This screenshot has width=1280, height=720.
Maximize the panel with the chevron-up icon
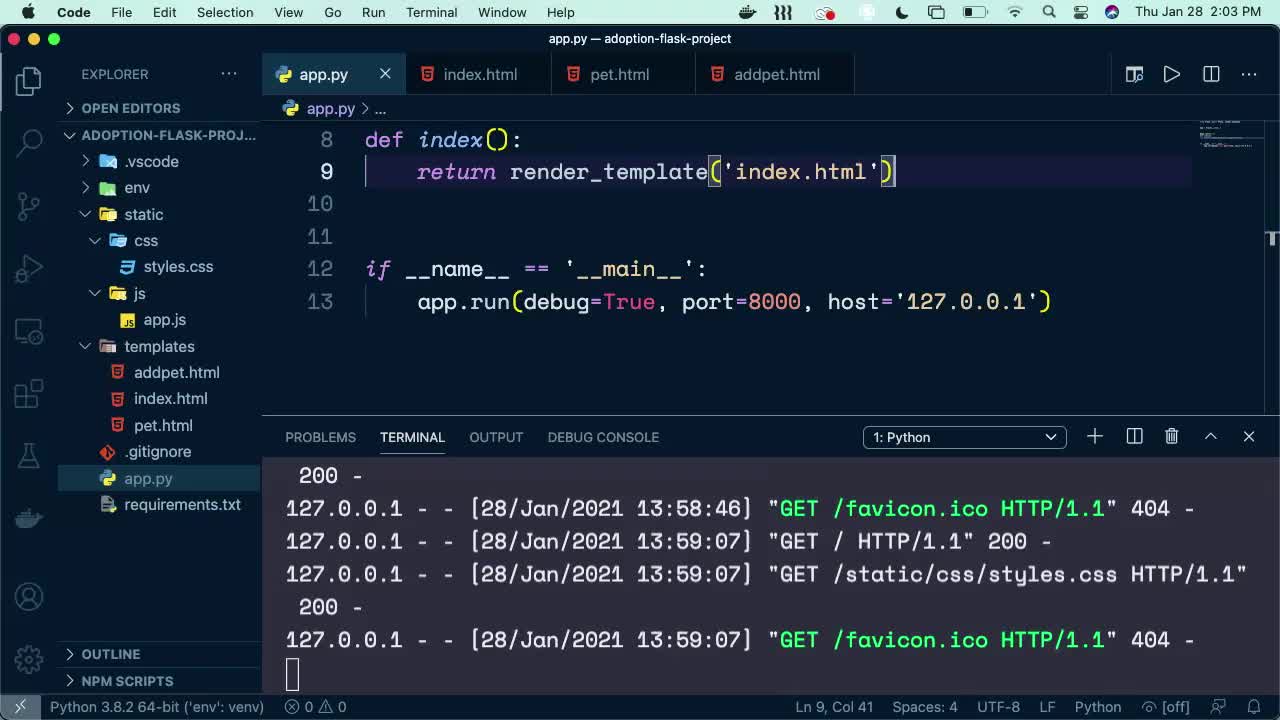click(x=1210, y=436)
